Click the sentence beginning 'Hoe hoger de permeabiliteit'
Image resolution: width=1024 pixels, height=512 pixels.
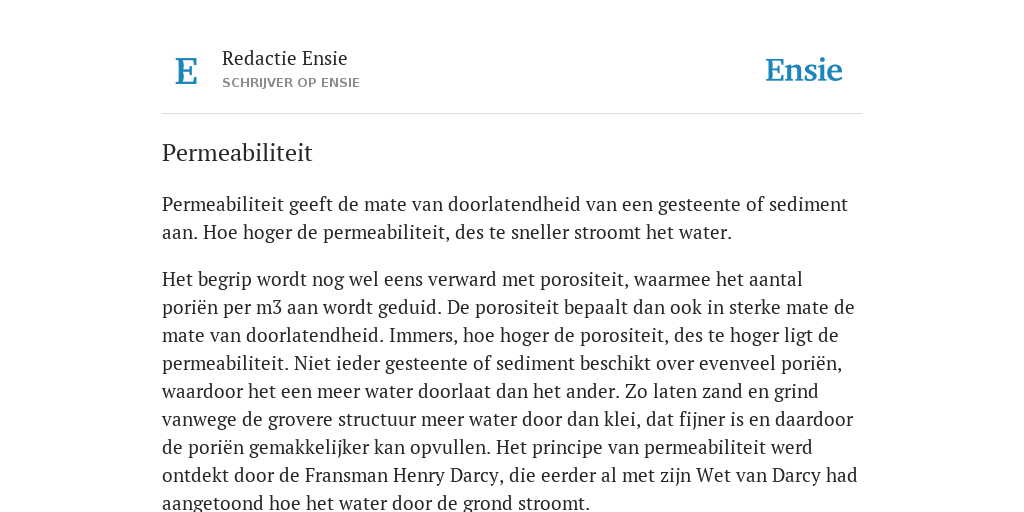[467, 232]
